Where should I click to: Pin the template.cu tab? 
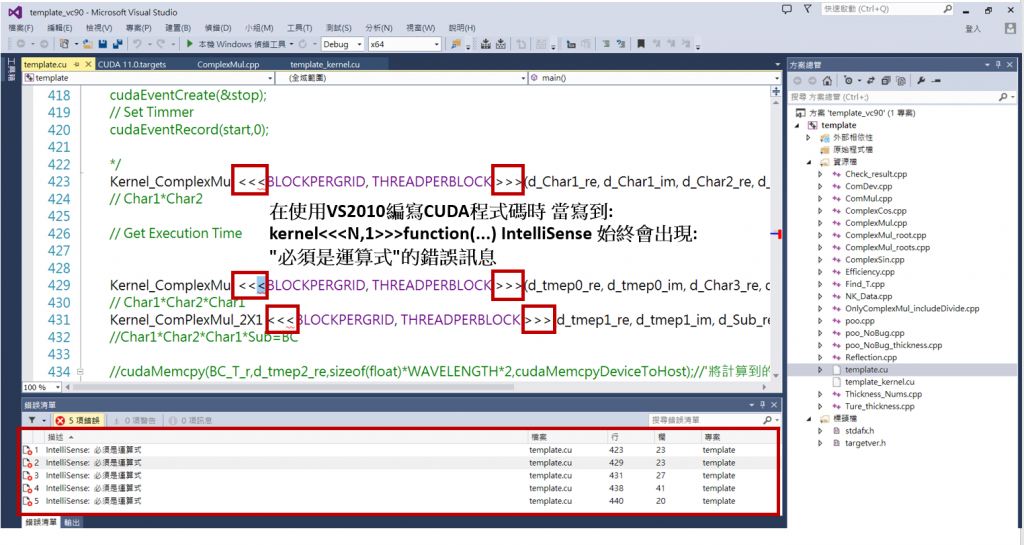76,64
